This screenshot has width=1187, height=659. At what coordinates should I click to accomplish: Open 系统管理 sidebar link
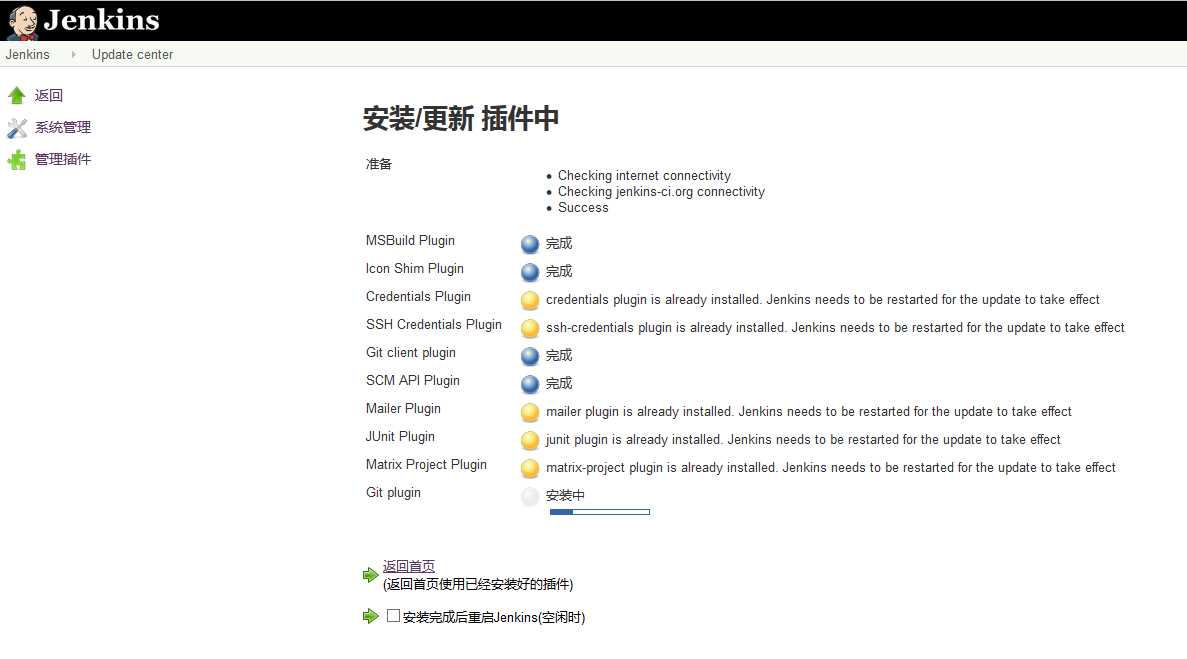(x=63, y=127)
